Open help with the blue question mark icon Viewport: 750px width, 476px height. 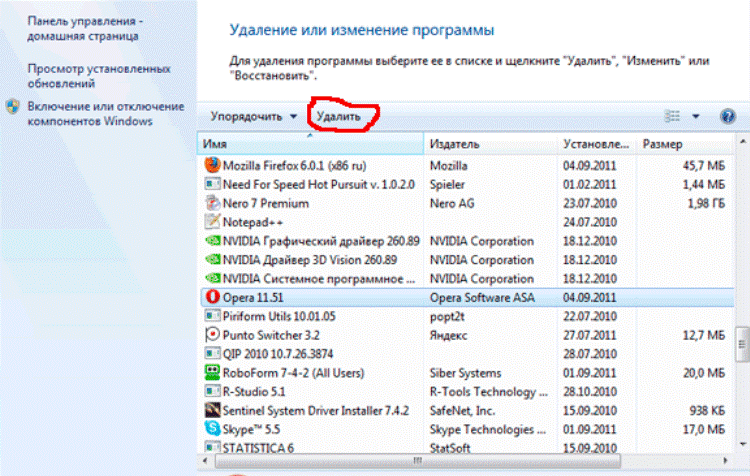pyautogui.click(x=728, y=116)
